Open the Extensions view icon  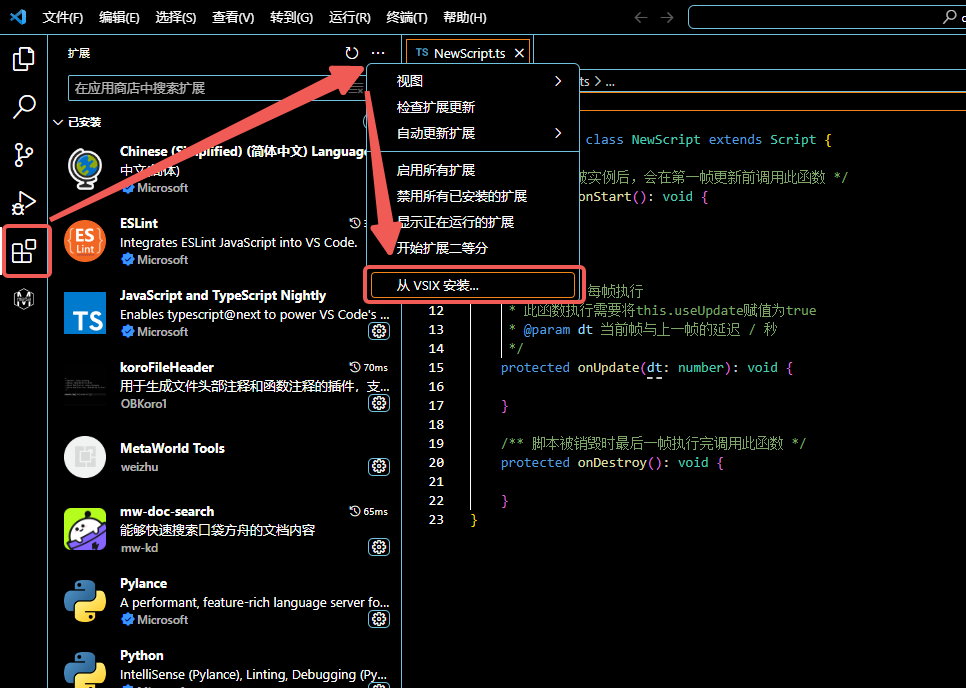24,251
